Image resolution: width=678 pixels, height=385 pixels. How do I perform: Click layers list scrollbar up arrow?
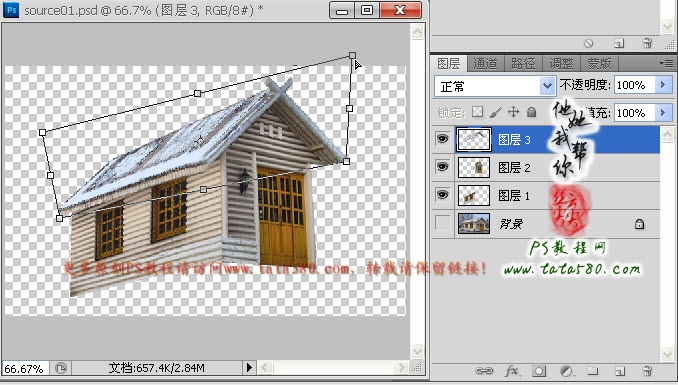pyautogui.click(x=667, y=135)
